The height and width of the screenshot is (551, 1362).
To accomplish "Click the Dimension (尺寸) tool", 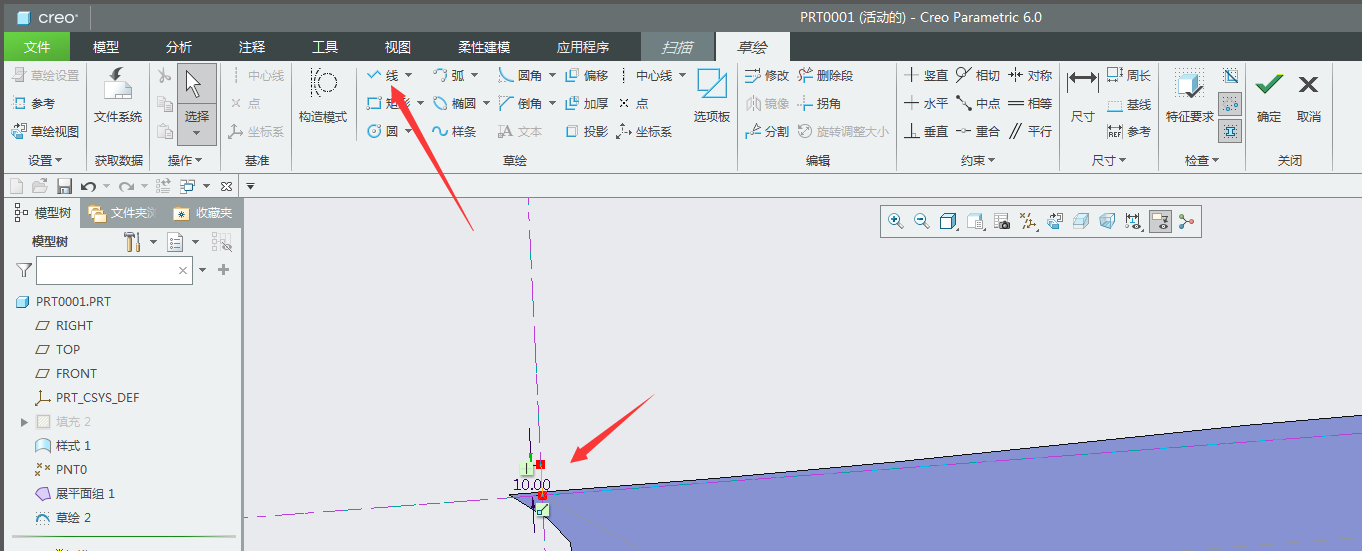I will coord(1082,96).
